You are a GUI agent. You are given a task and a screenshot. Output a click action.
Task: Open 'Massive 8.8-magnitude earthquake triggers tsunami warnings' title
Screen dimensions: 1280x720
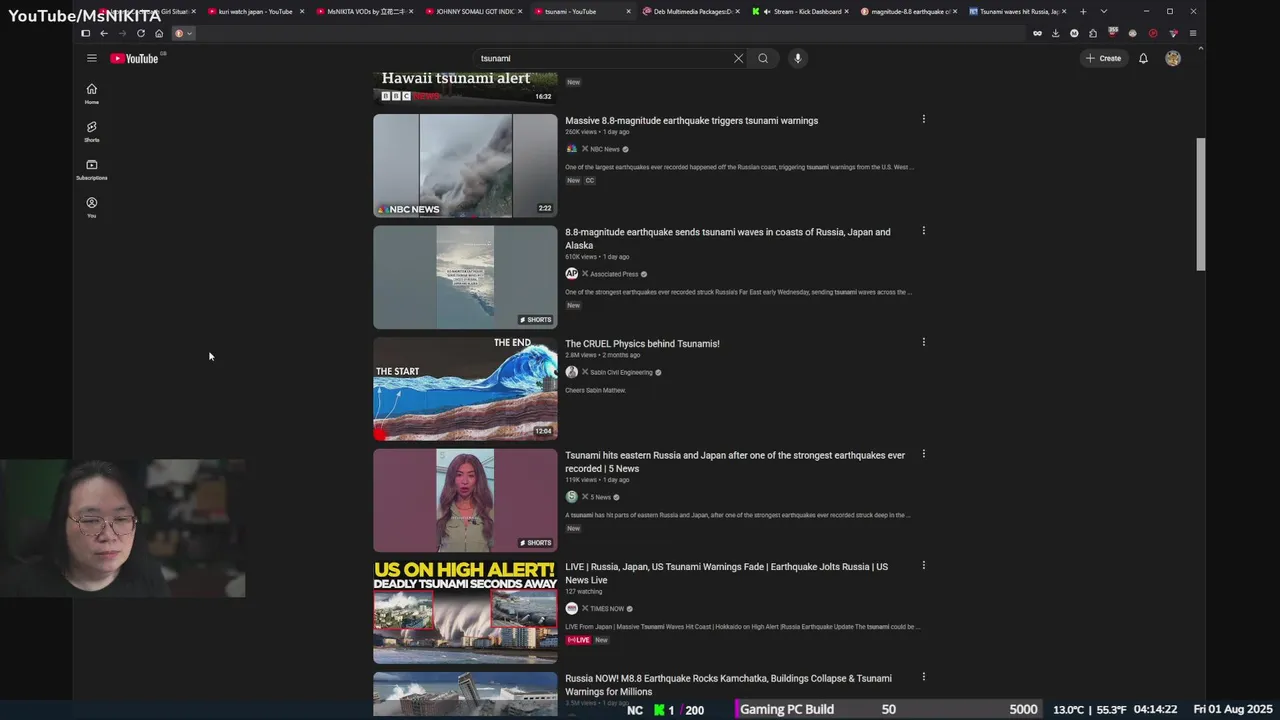click(691, 121)
